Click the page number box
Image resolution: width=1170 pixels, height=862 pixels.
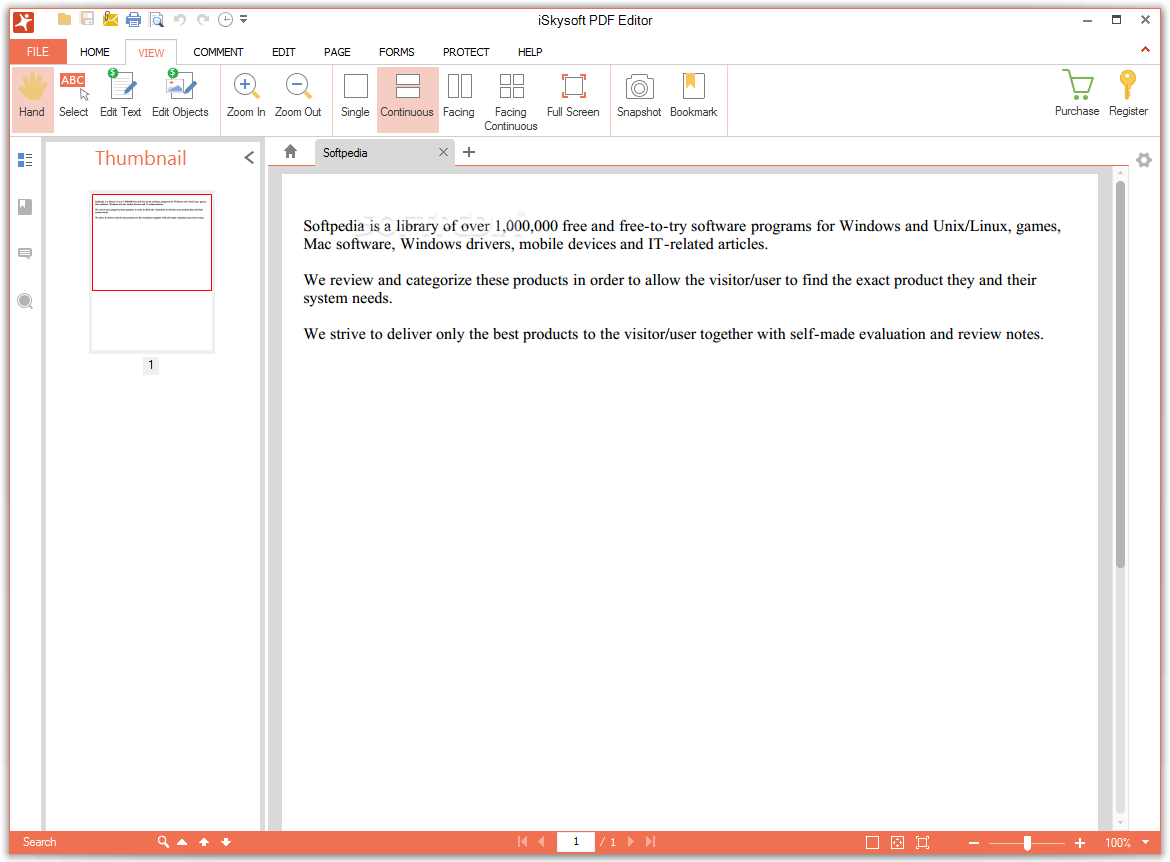tap(575, 842)
